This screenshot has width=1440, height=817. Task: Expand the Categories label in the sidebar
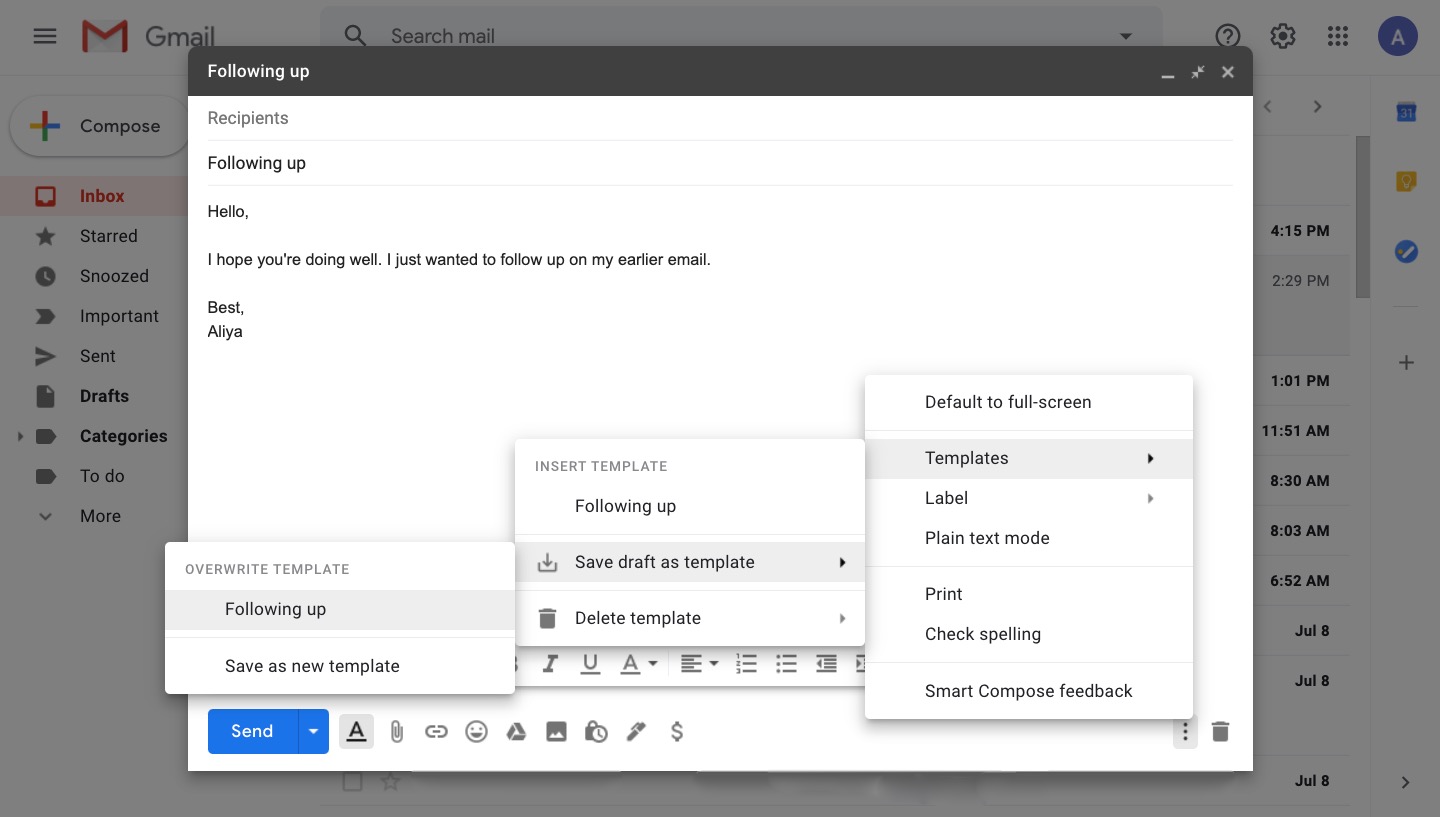click(x=20, y=436)
